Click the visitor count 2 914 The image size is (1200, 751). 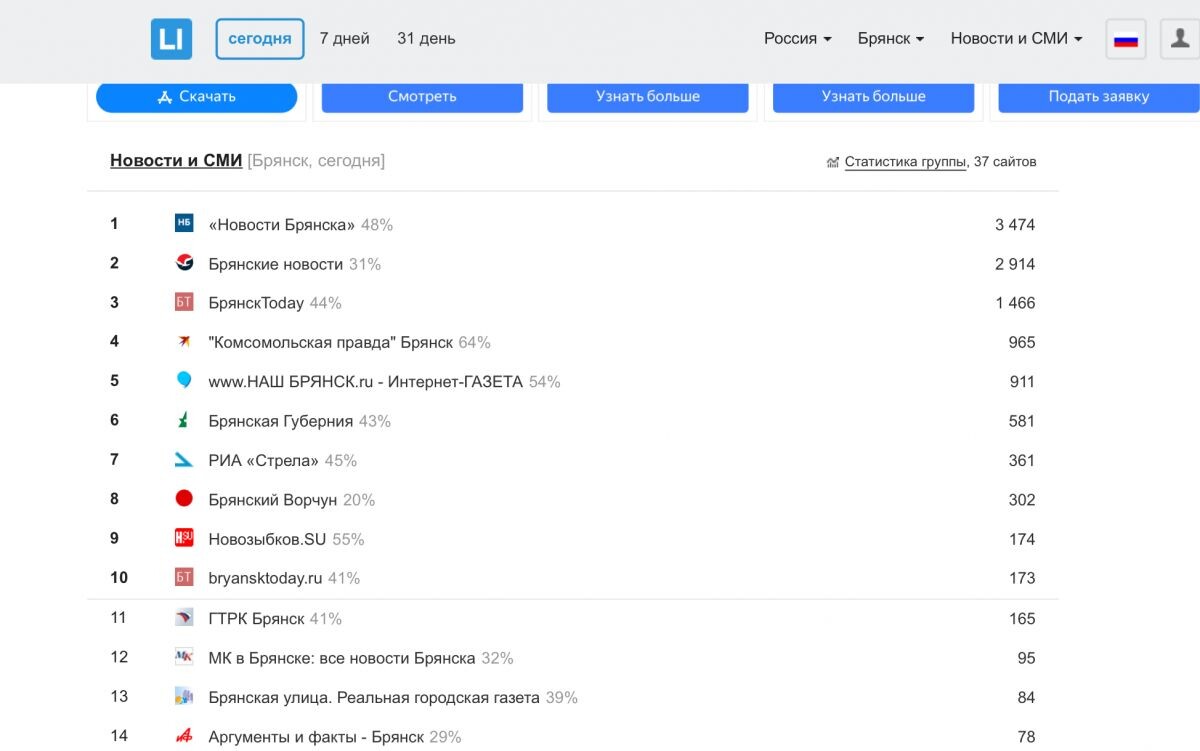pos(1015,264)
